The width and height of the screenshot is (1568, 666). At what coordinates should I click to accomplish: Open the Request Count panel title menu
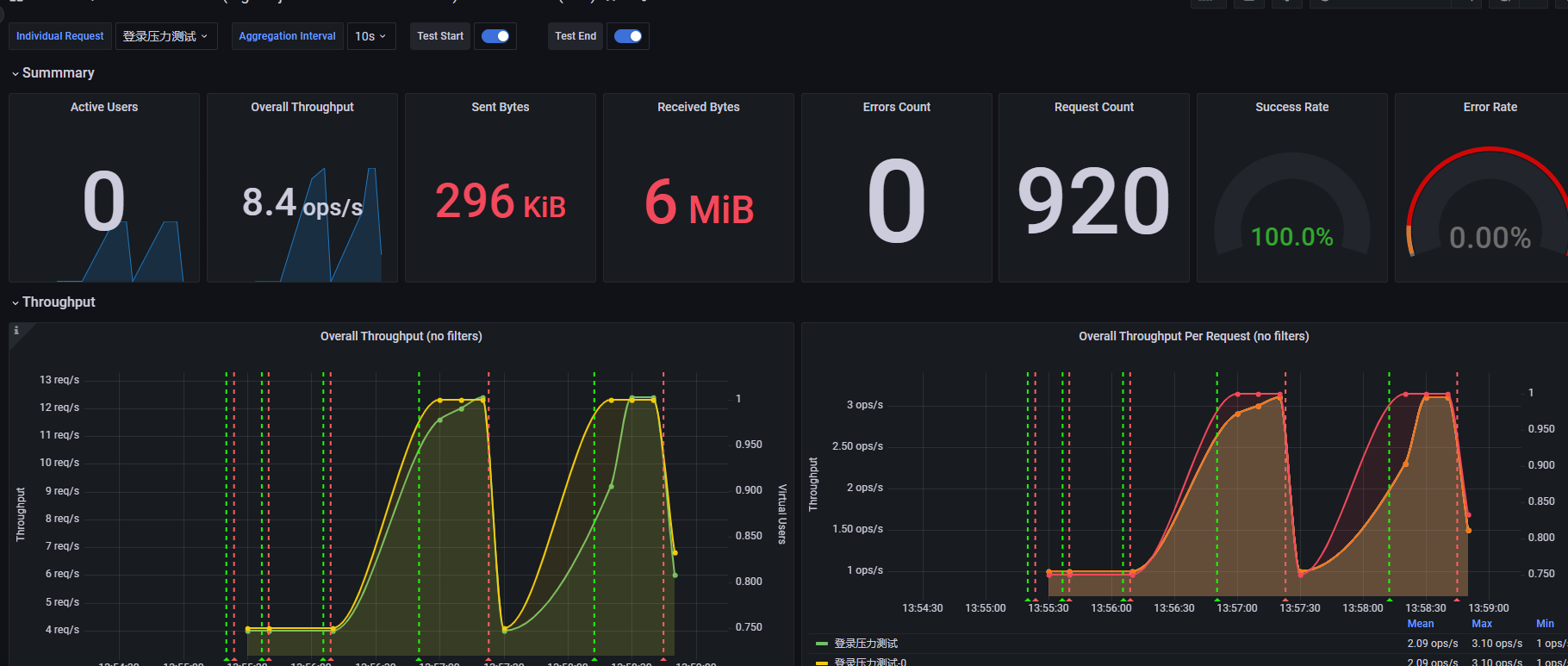coord(1094,107)
